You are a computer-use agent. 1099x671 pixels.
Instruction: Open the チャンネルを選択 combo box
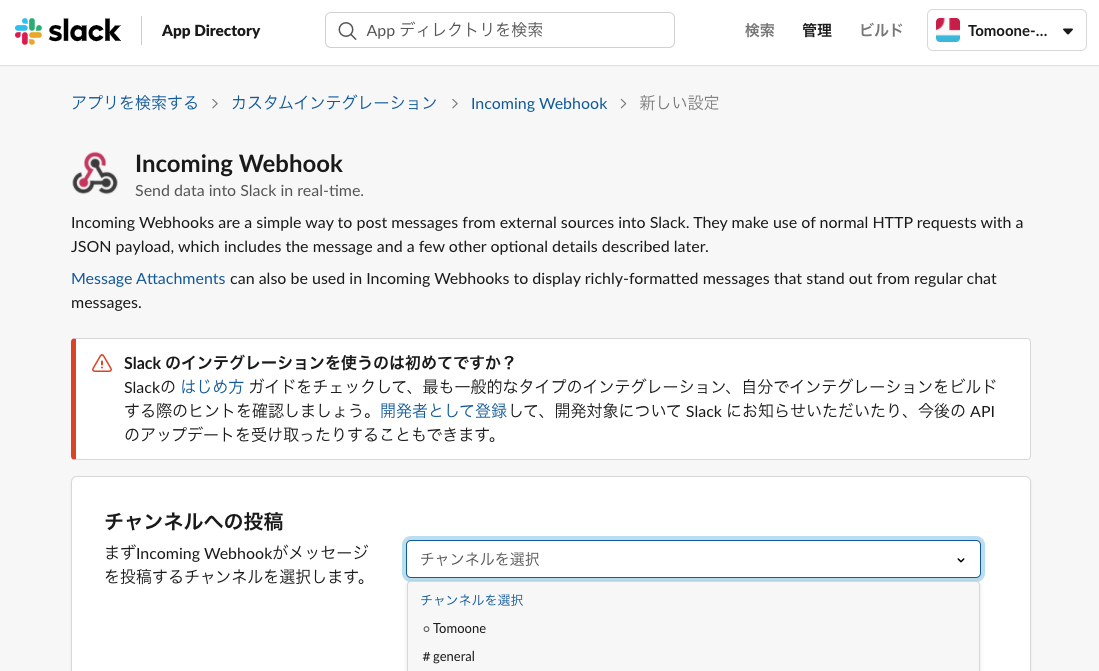point(693,559)
